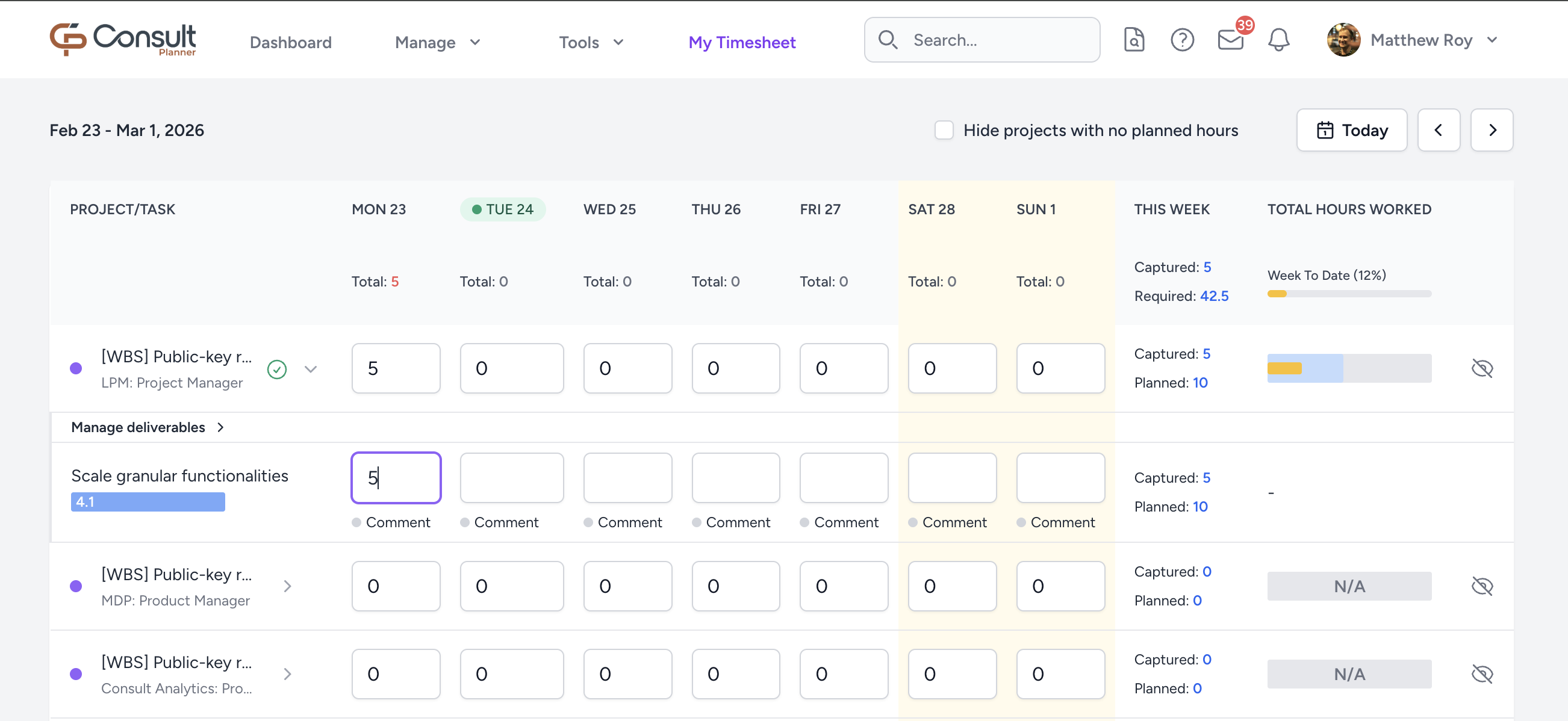Click the Monday Total: 5 value
Image resolution: width=1568 pixels, height=721 pixels.
point(394,282)
